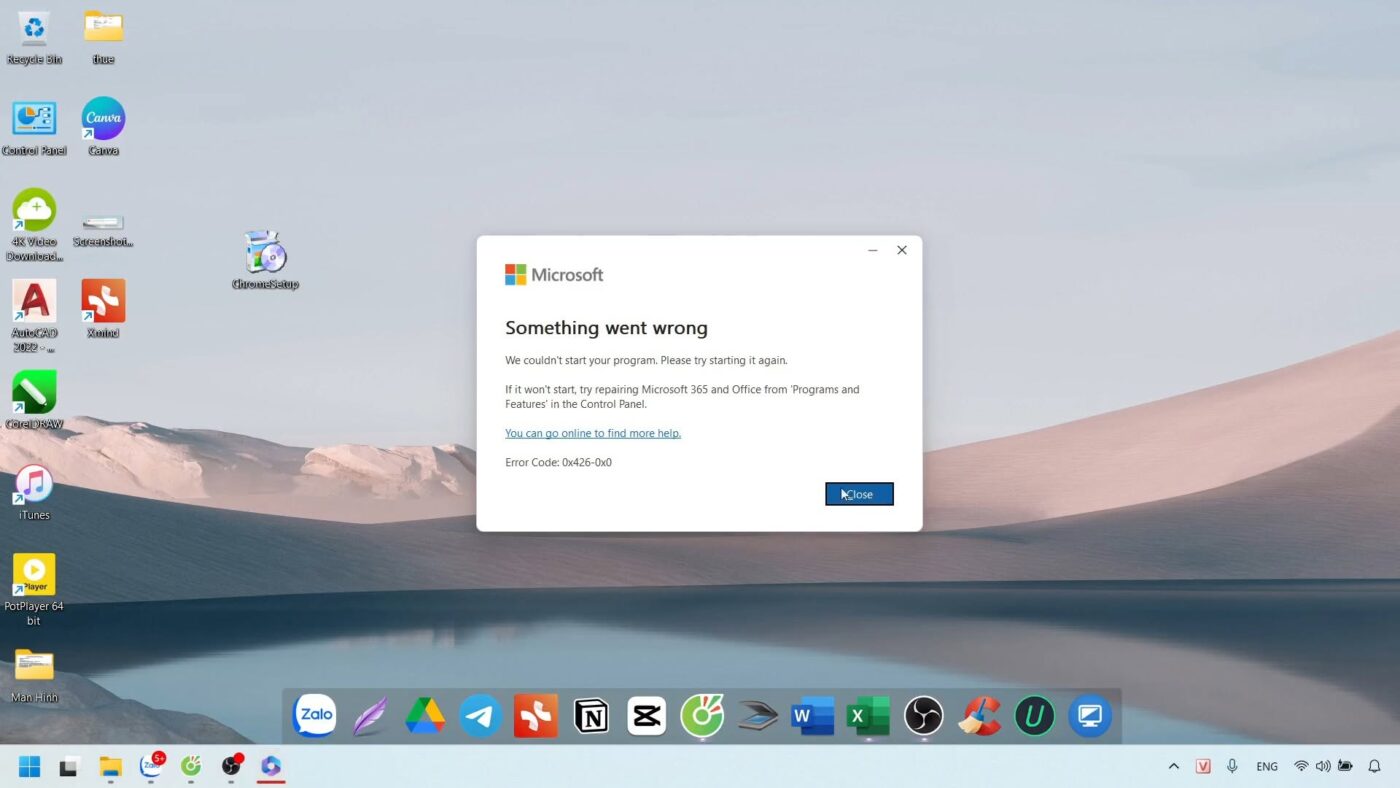
Task: Check battery status in tray
Action: (x=1346, y=767)
